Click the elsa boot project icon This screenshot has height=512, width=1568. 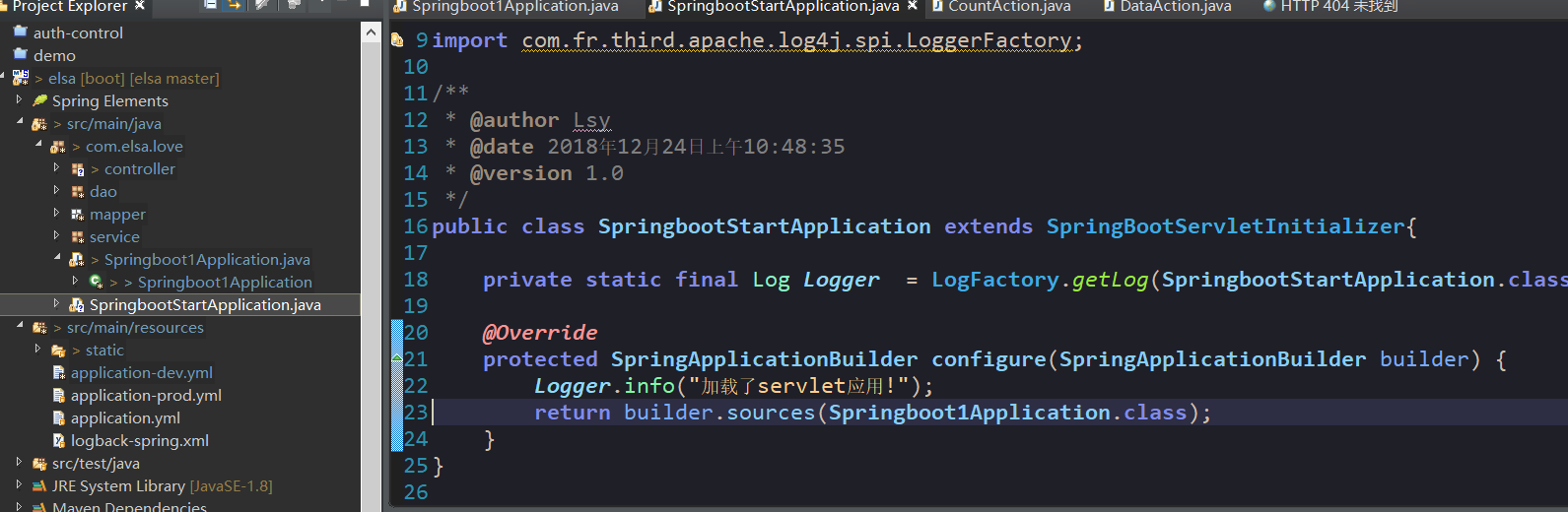tap(21, 78)
